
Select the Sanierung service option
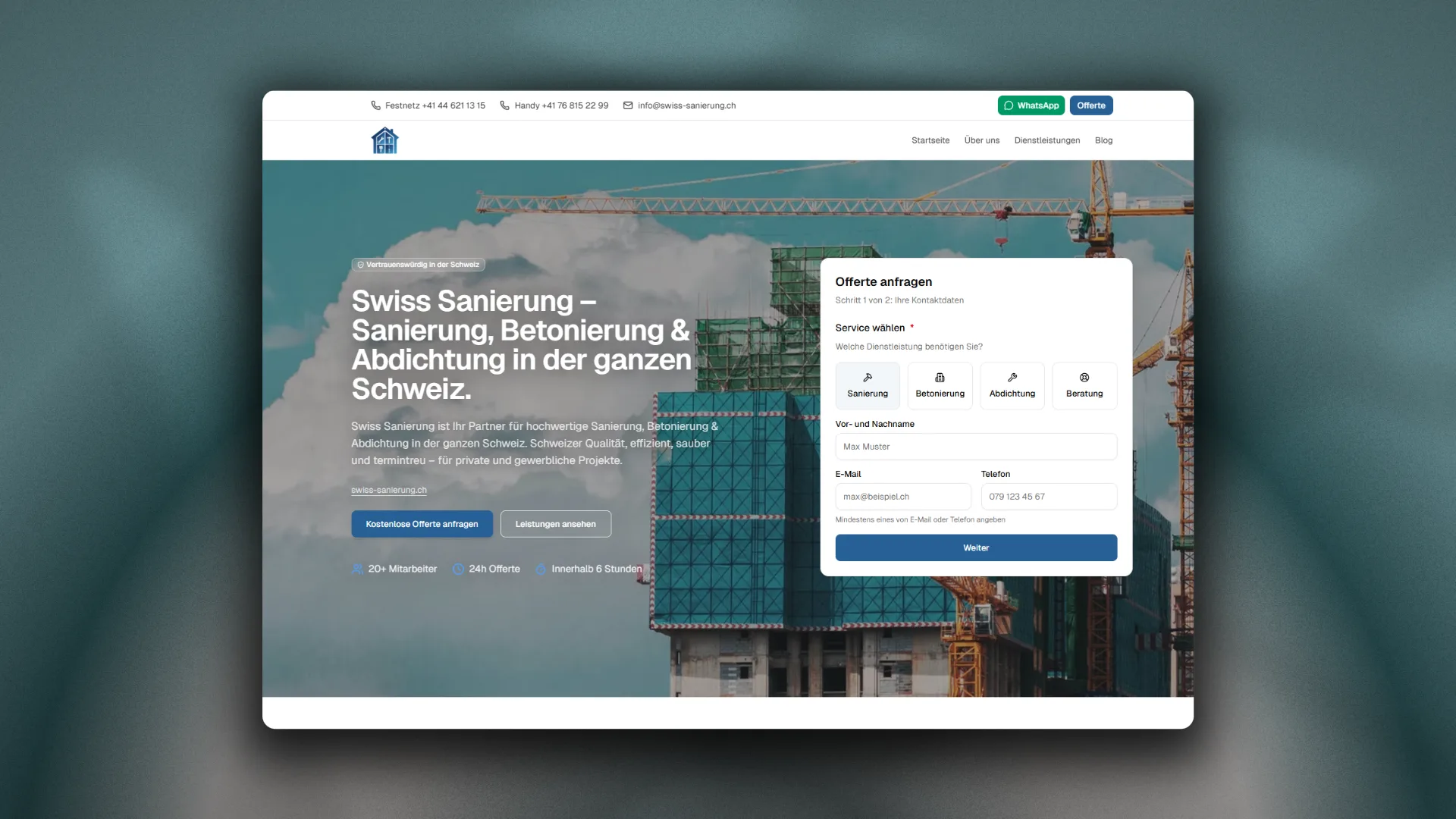(x=868, y=386)
